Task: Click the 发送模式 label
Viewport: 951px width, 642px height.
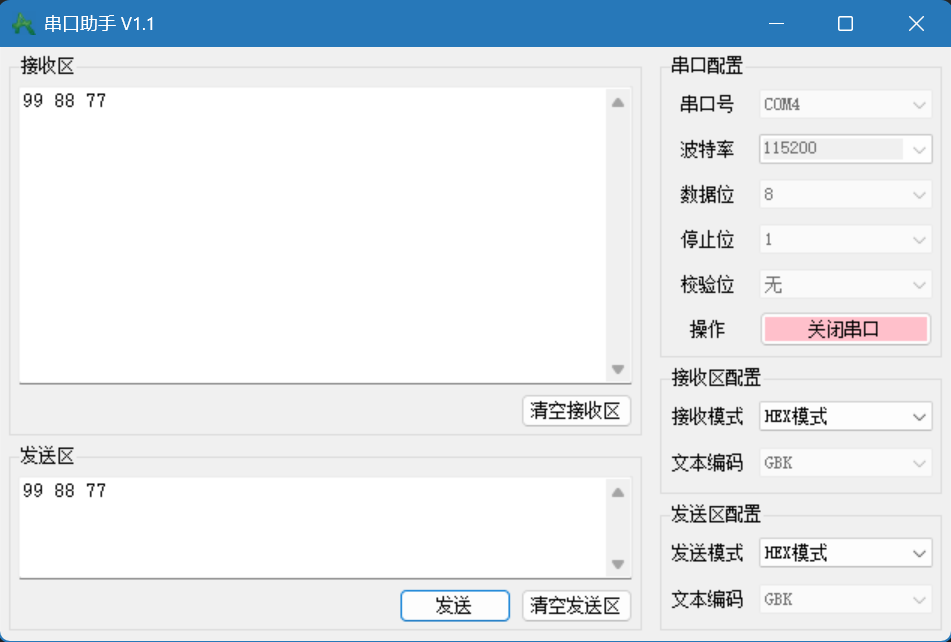Action: (707, 553)
